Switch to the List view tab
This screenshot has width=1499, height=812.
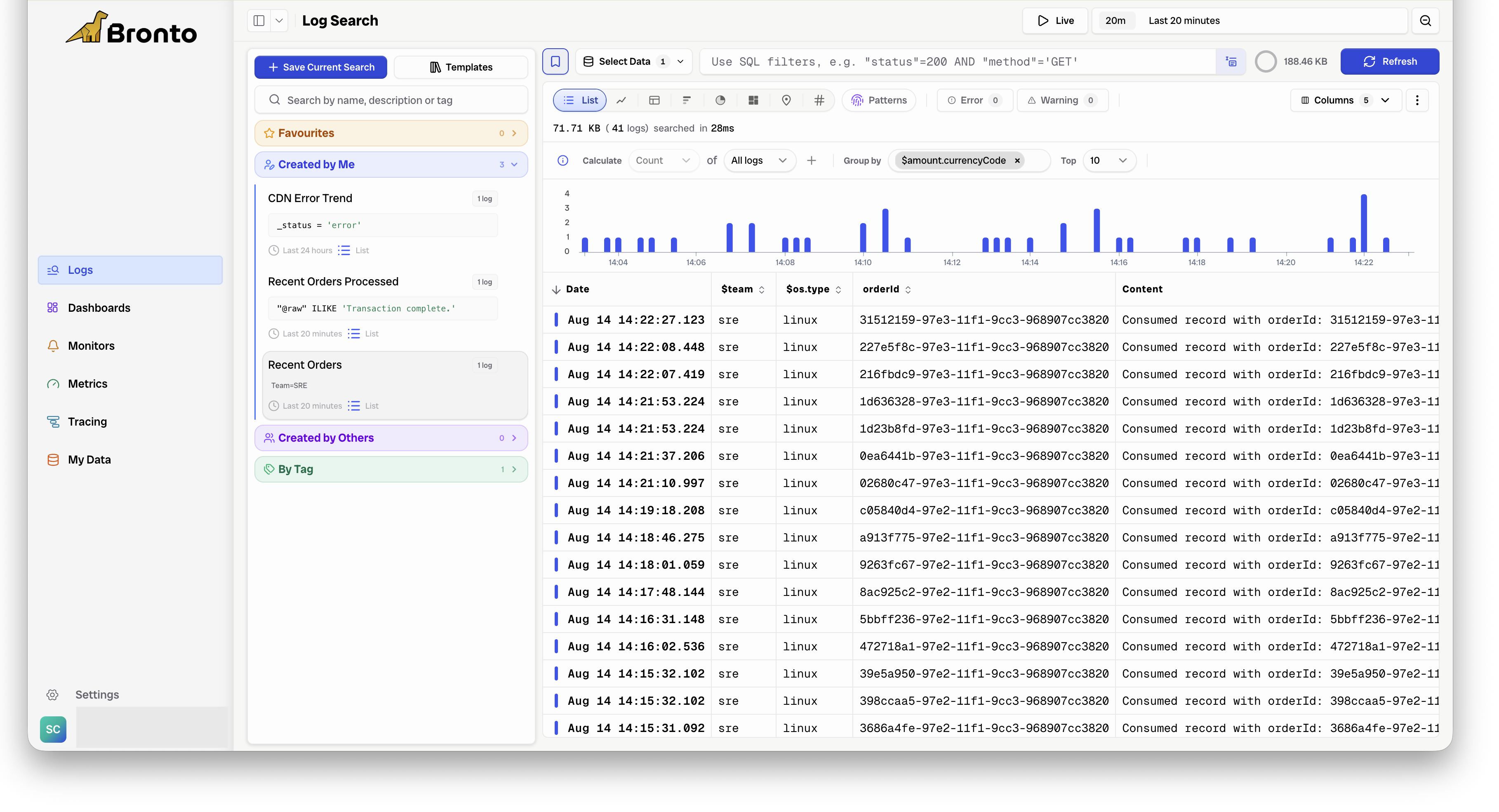tap(580, 100)
